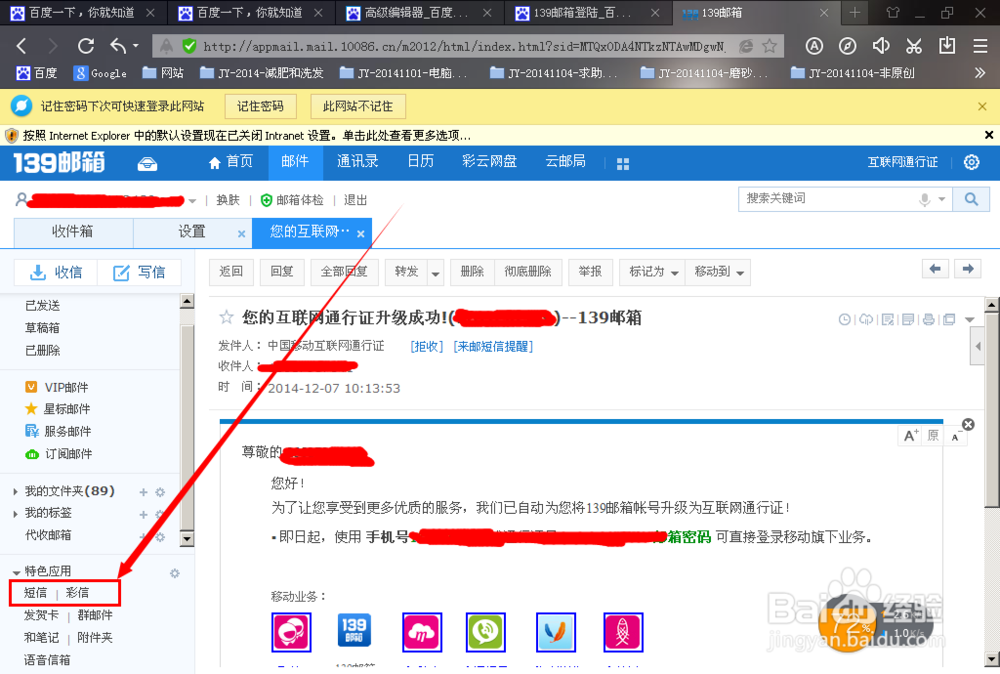Click the sticky memo icon in email header
This screenshot has width=1000, height=674.
pos(908,319)
